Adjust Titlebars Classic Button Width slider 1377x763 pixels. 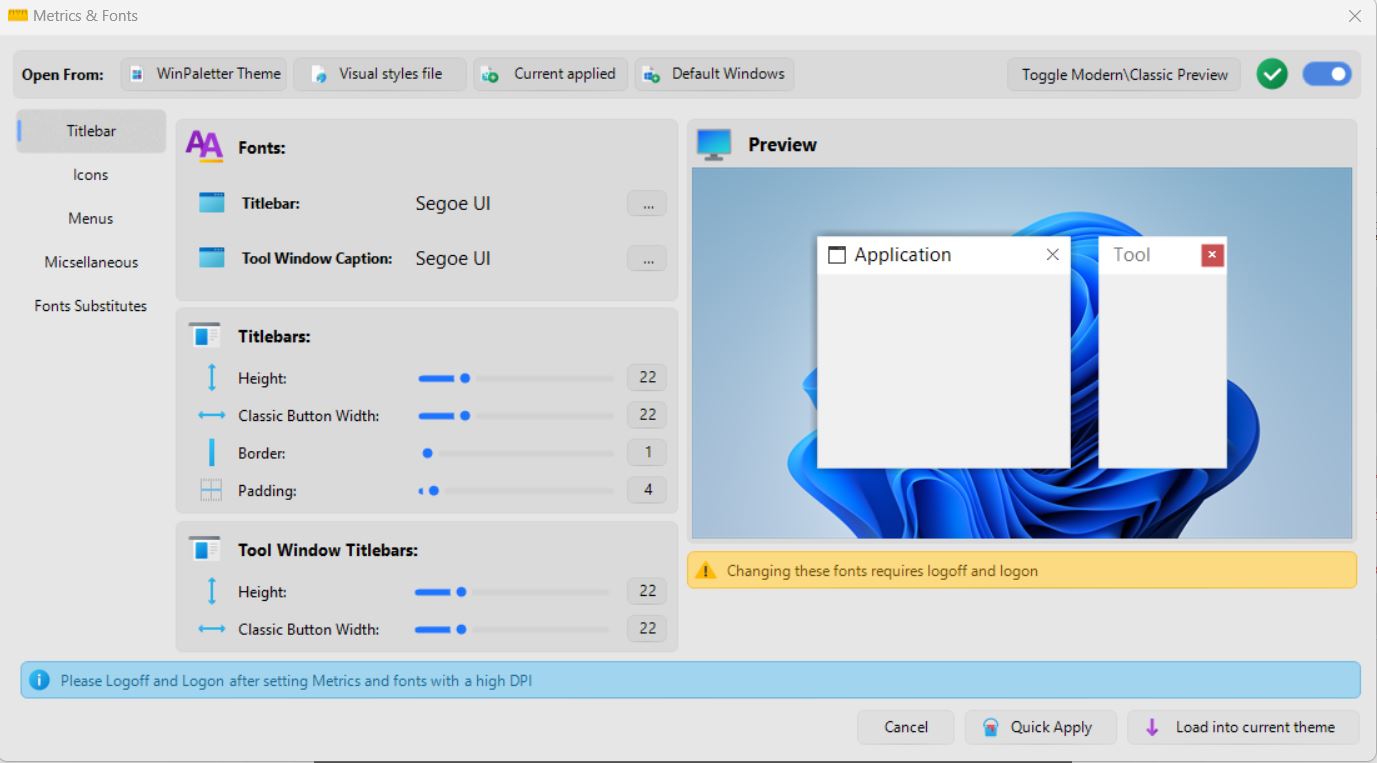516,415
